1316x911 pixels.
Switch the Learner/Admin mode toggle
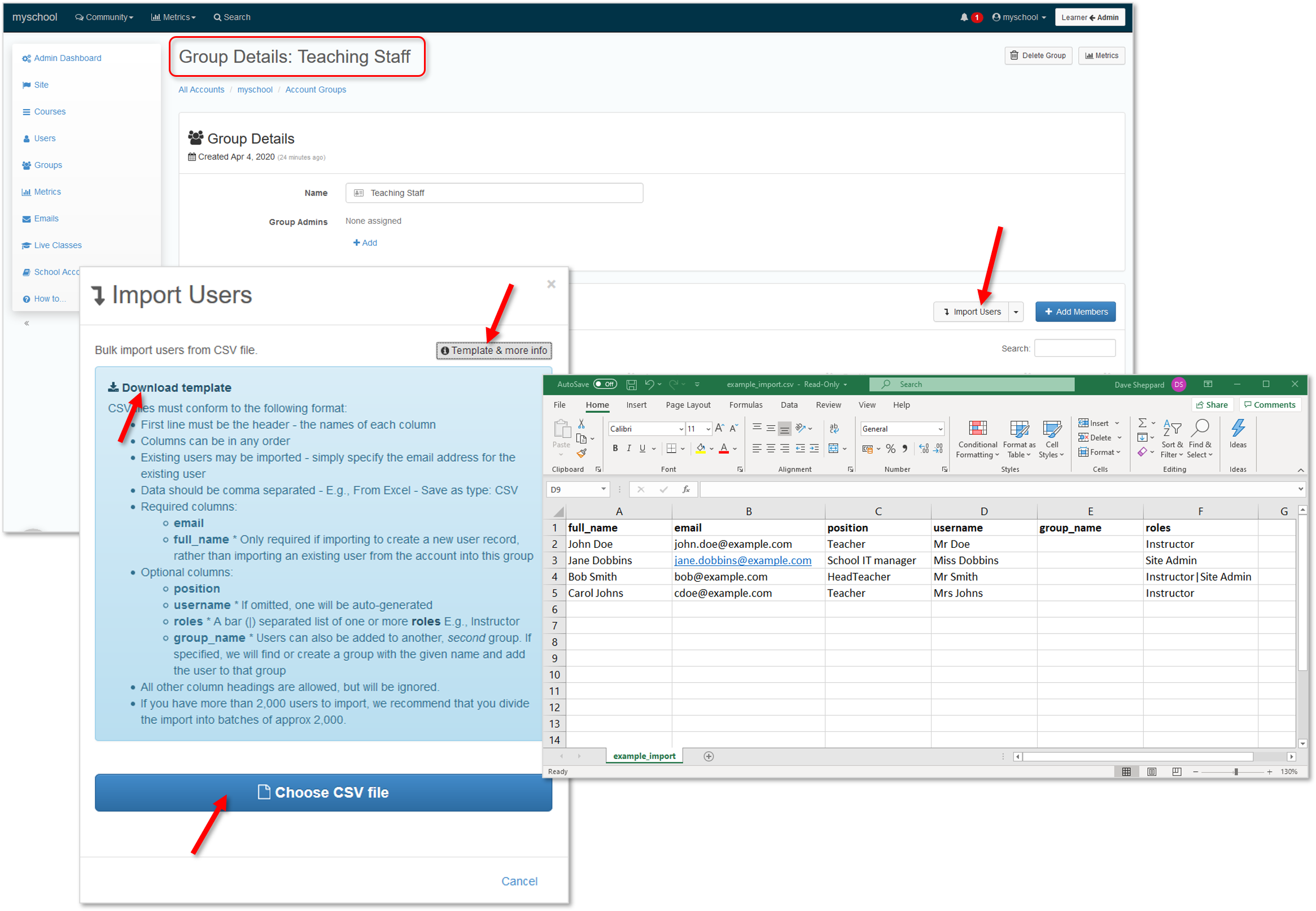(x=1090, y=17)
